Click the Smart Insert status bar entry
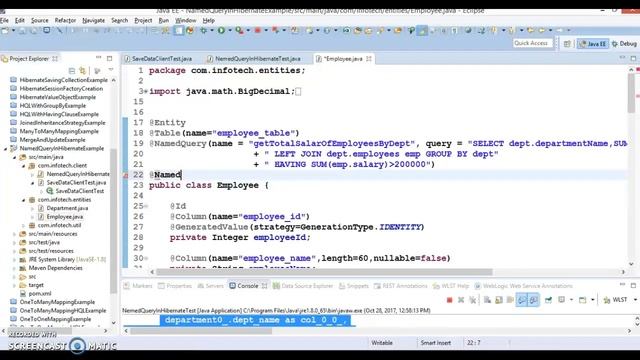 tap(436, 343)
